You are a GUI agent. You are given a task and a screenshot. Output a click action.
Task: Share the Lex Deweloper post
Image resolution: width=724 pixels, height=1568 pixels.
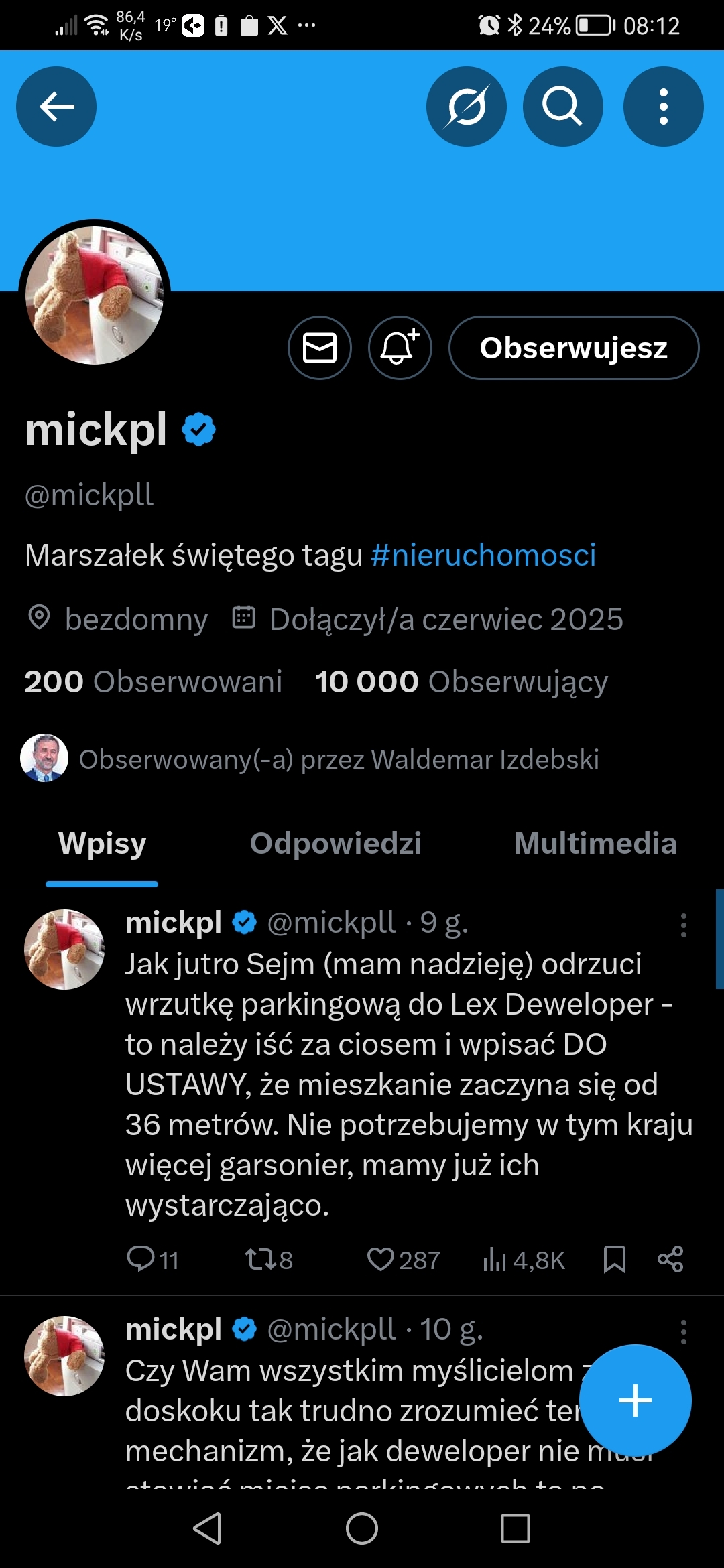(670, 1260)
